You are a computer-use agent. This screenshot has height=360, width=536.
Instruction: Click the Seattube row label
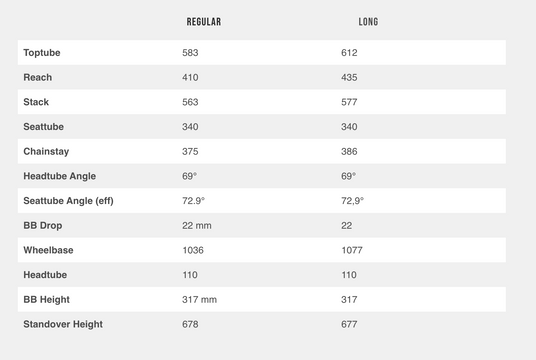[43, 127]
